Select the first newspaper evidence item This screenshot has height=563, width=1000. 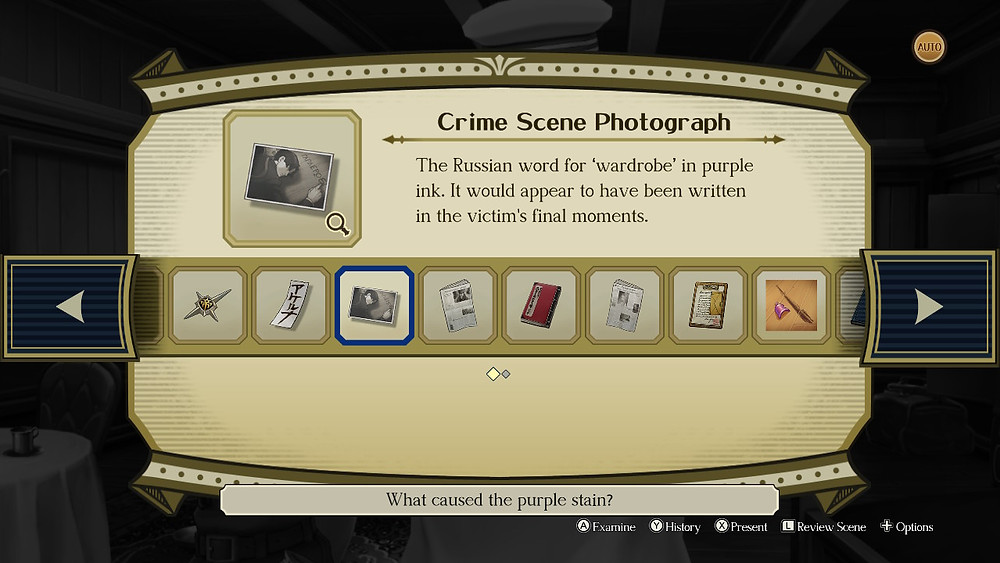click(x=458, y=305)
